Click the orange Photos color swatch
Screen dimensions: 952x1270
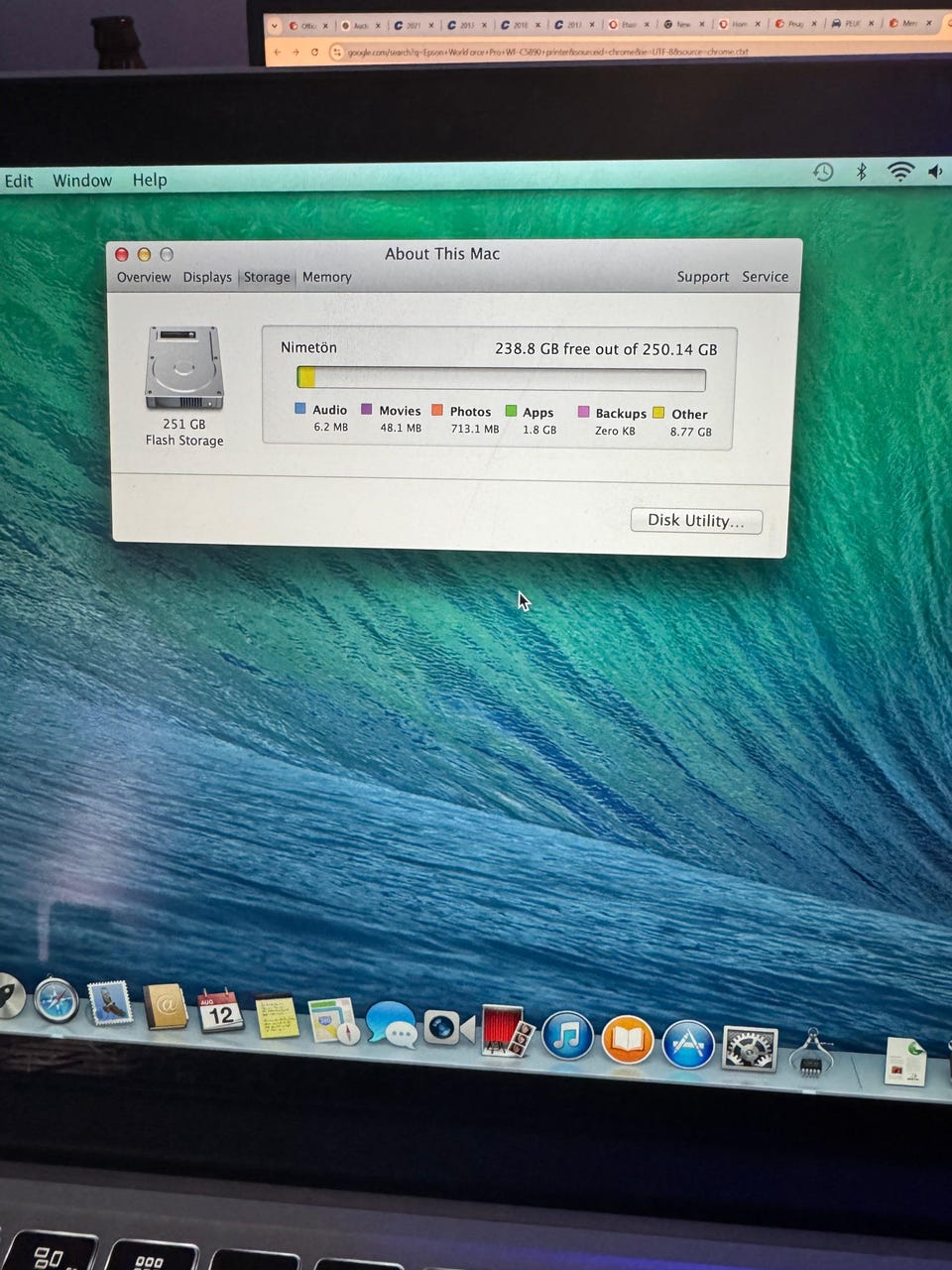pos(437,410)
